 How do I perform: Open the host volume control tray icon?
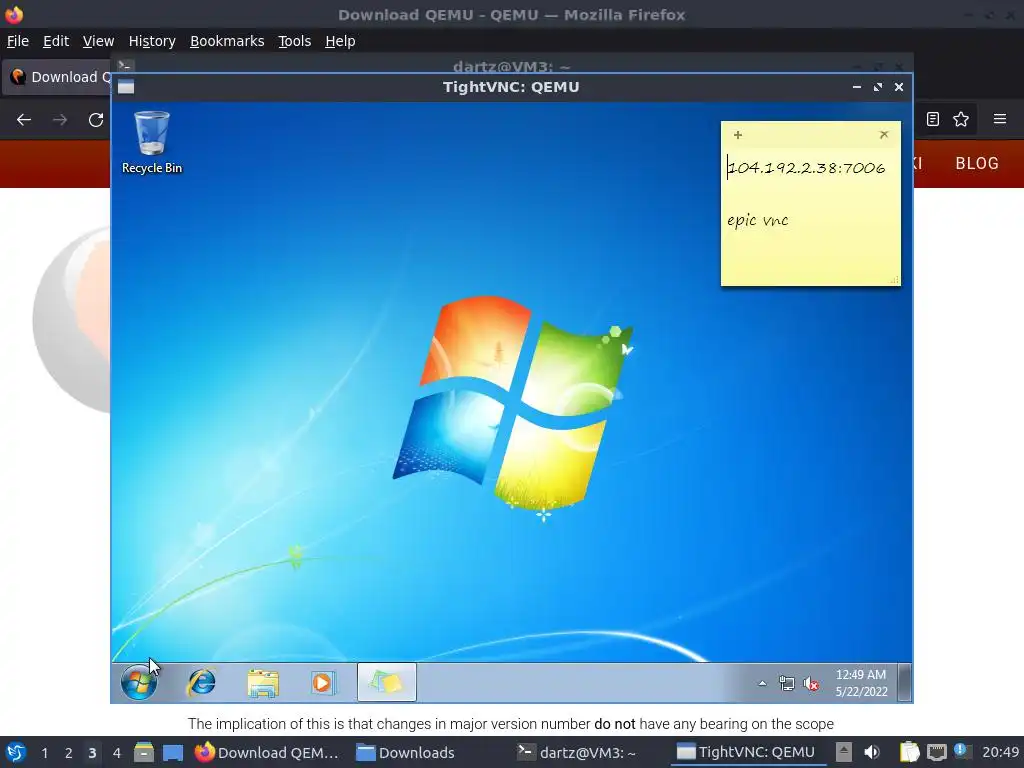[872, 752]
